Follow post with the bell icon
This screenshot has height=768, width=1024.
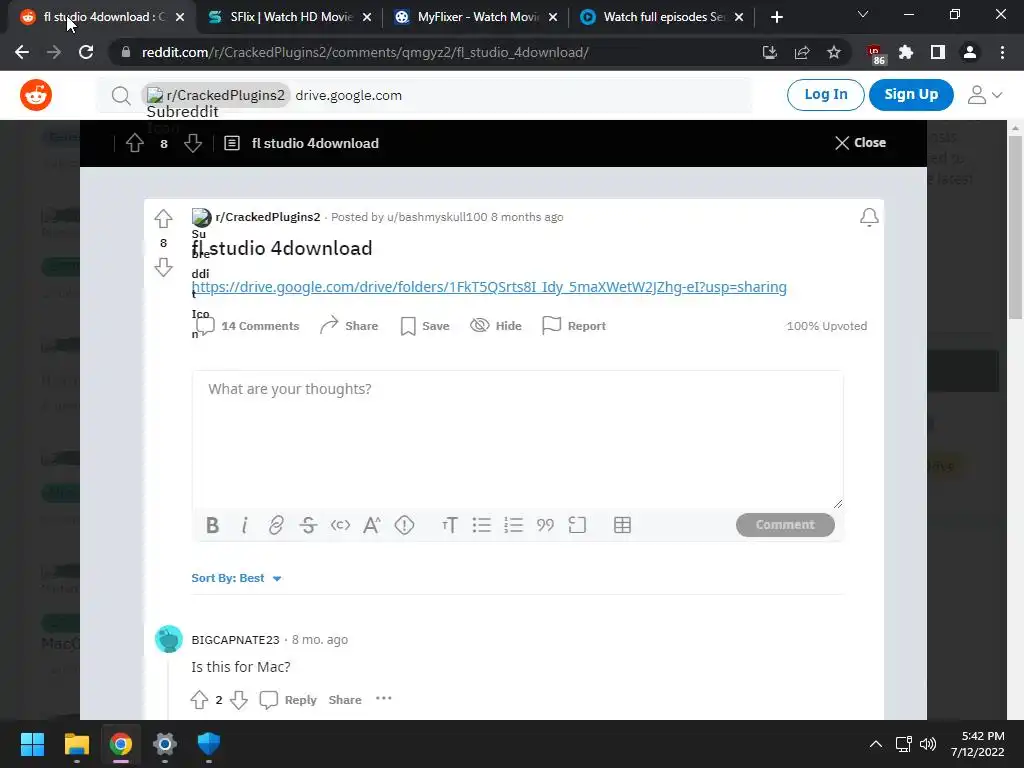pyautogui.click(x=869, y=217)
